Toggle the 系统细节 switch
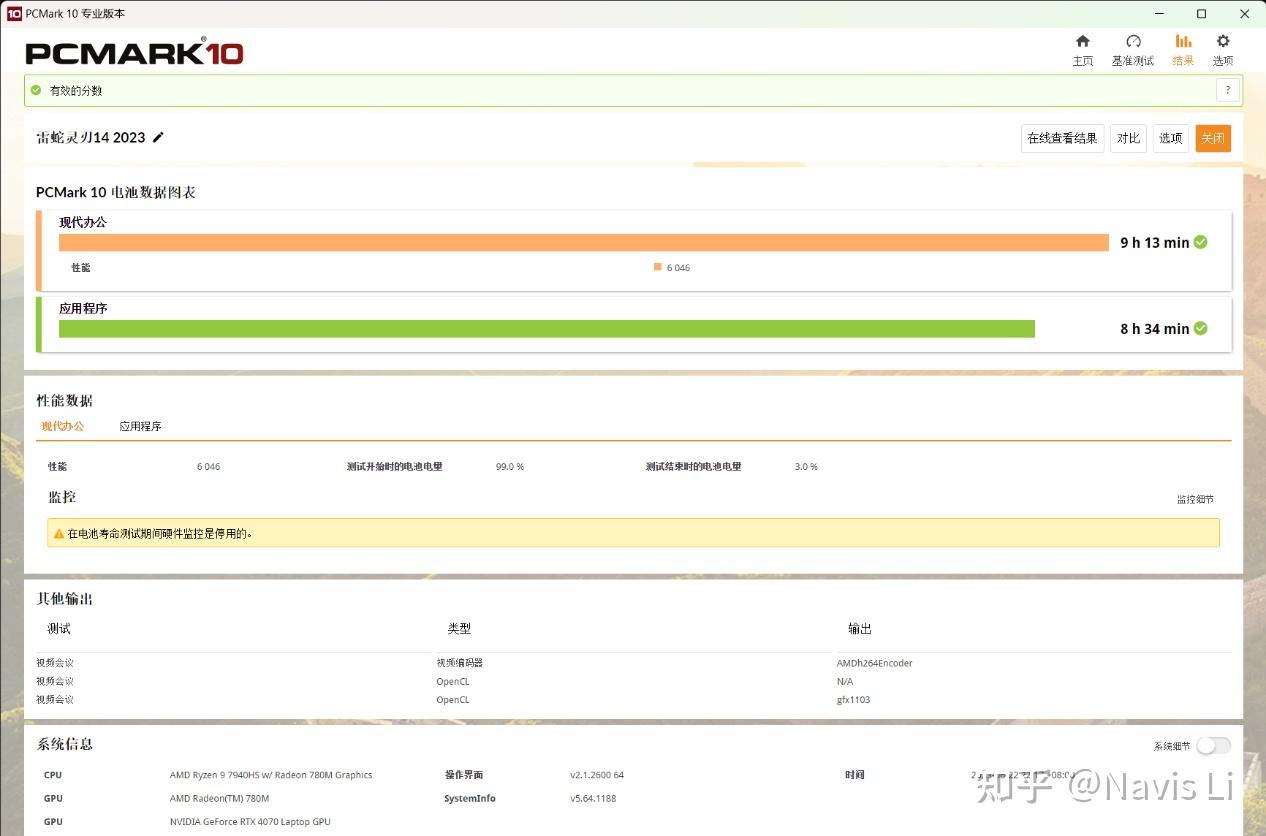The width and height of the screenshot is (1266, 836). point(1214,745)
